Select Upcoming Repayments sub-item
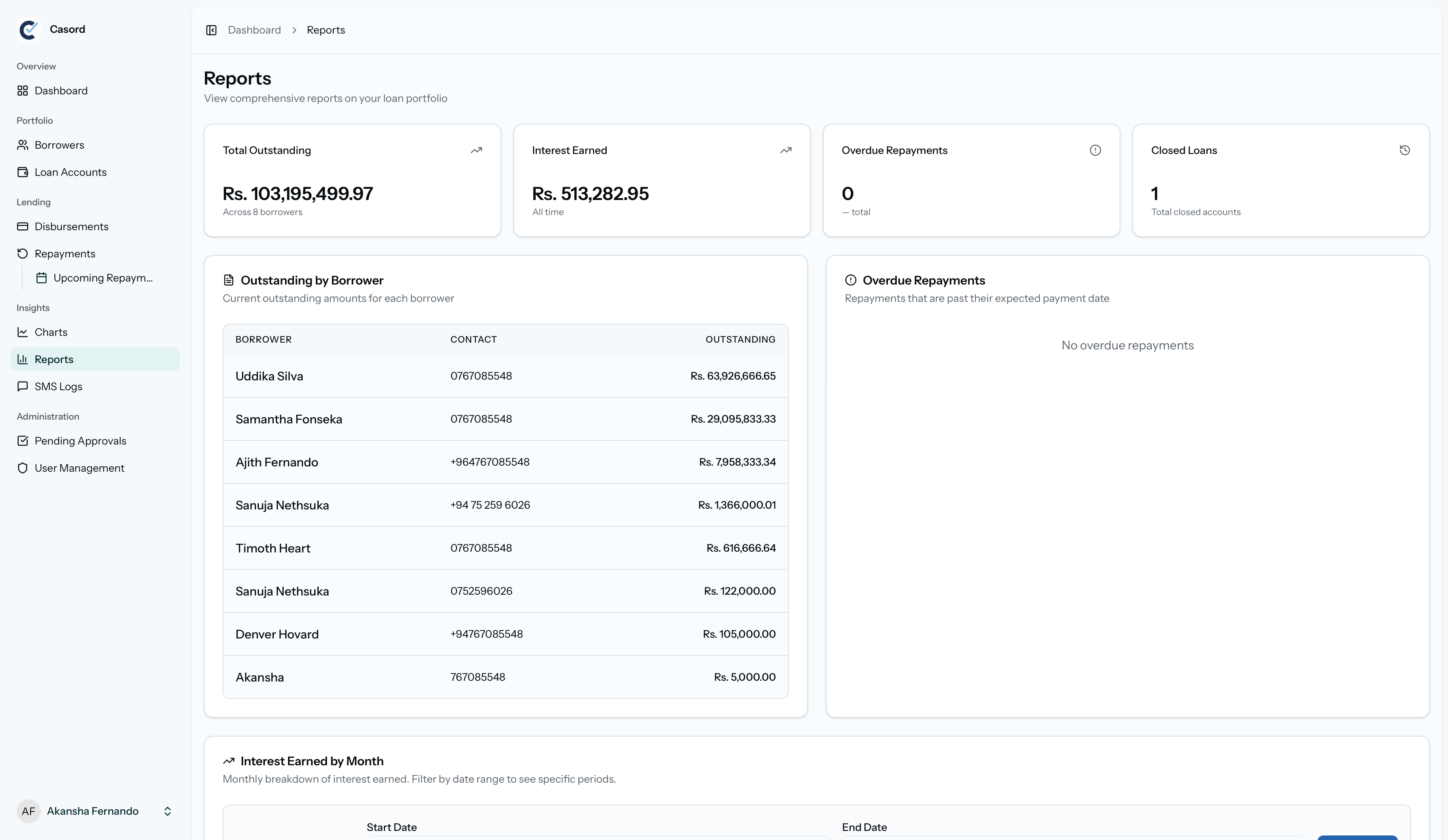The width and height of the screenshot is (1448, 840). tap(102, 278)
